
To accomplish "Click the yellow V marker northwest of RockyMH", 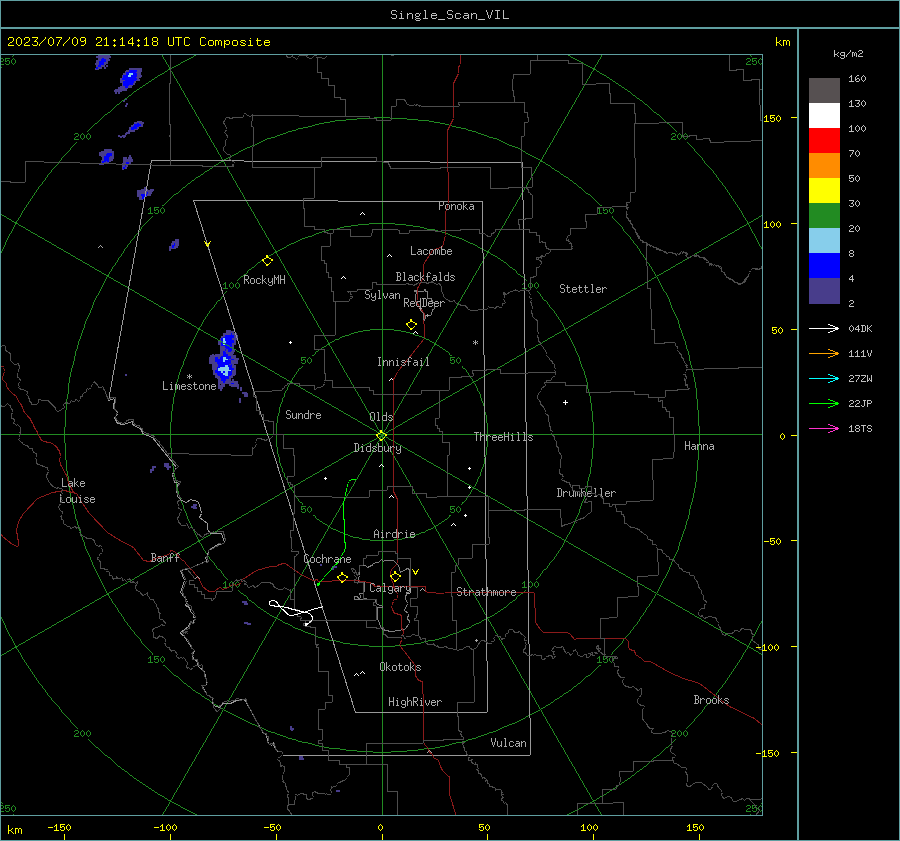I will tap(207, 244).
